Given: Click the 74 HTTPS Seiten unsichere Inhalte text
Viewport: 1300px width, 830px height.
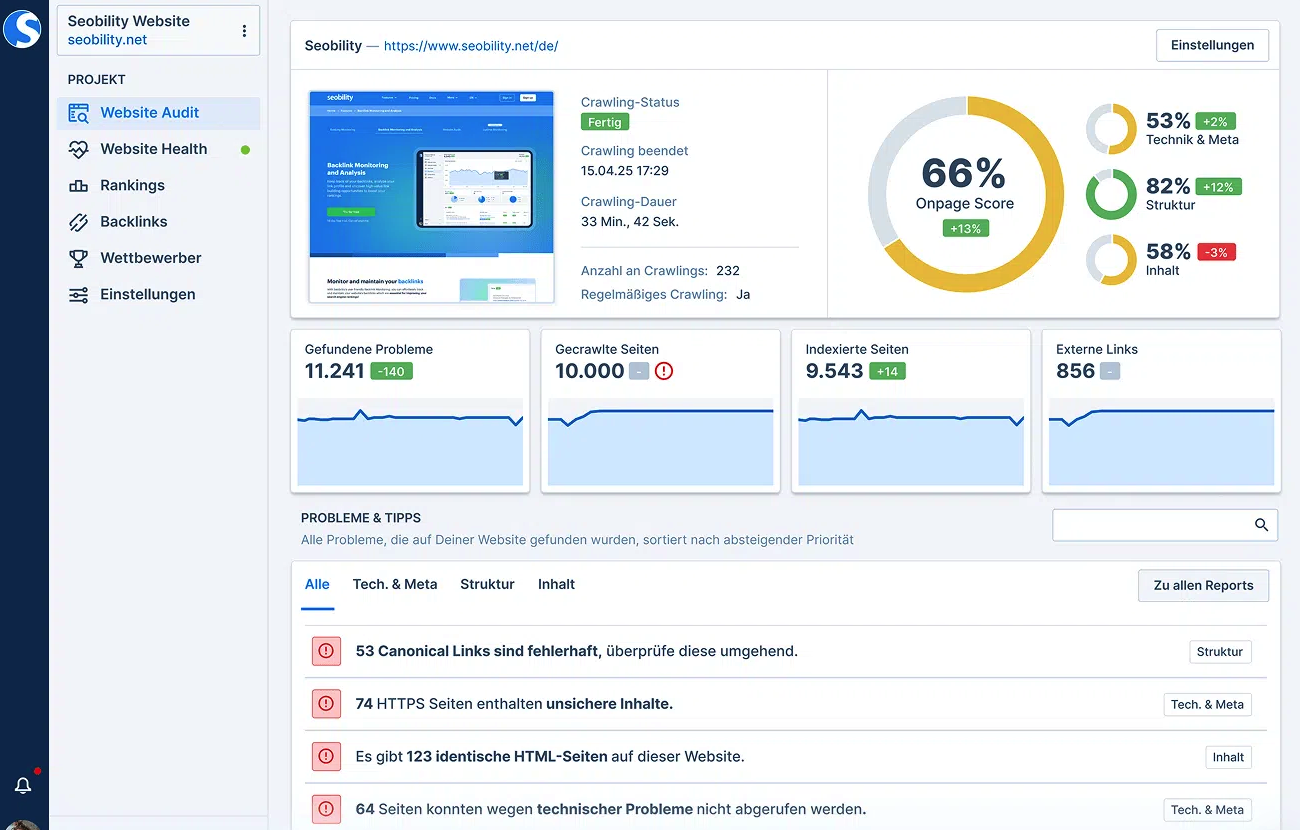Looking at the screenshot, I should tap(514, 704).
